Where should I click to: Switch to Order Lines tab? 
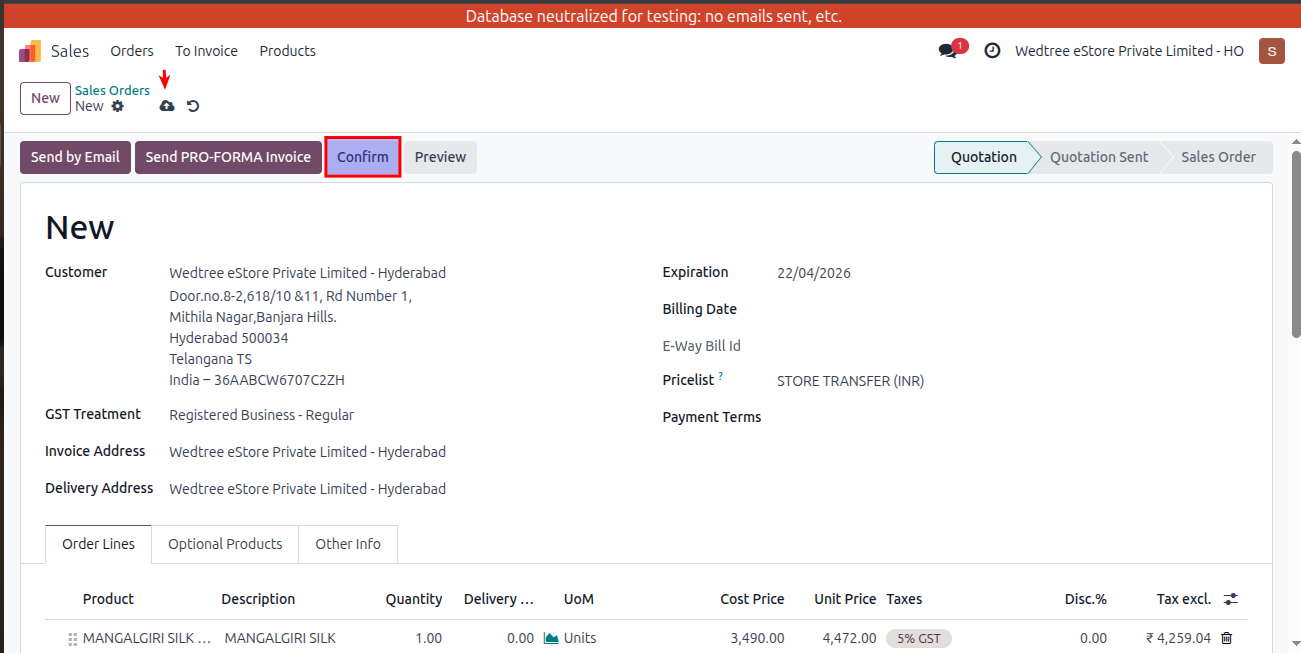pyautogui.click(x=98, y=544)
